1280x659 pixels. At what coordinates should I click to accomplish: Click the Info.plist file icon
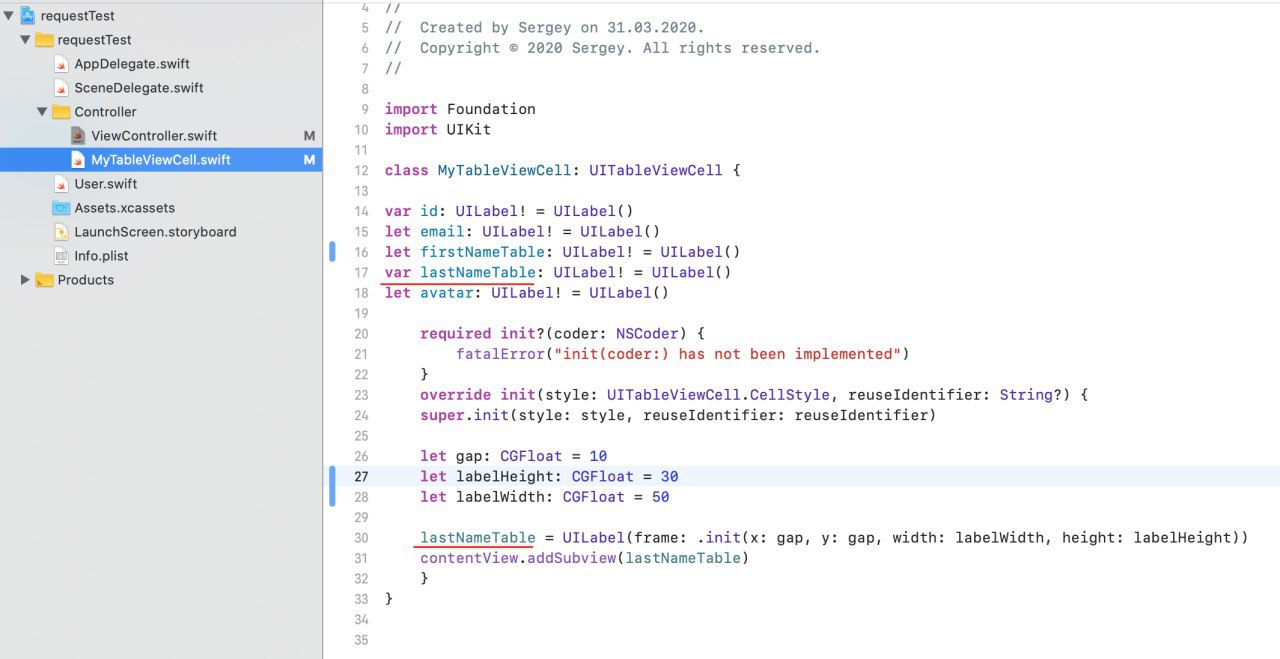61,256
